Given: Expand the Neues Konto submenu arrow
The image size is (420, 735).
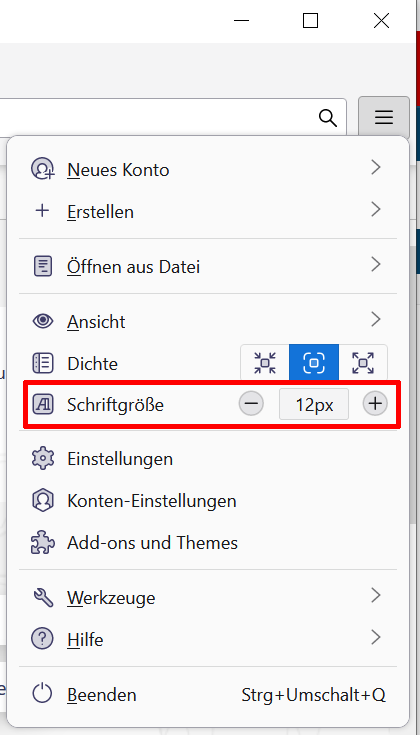Looking at the screenshot, I should [x=375, y=167].
